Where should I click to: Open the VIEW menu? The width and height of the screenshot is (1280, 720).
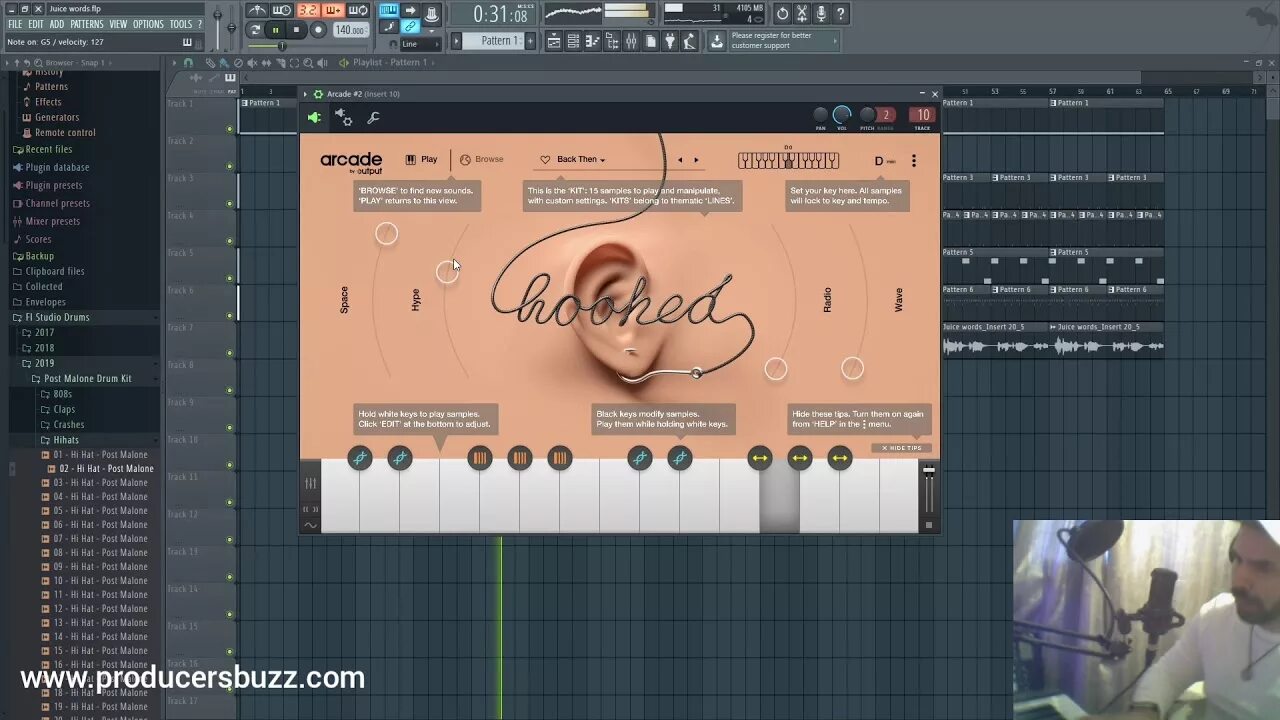(118, 24)
